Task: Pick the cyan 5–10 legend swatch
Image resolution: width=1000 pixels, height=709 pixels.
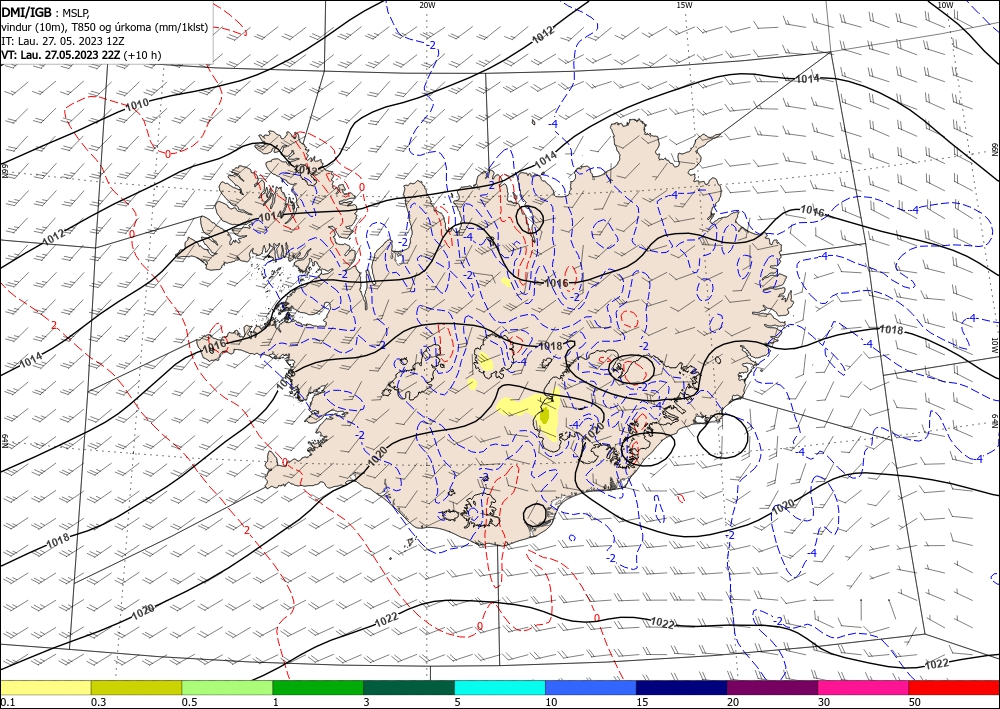Action: 500,687
